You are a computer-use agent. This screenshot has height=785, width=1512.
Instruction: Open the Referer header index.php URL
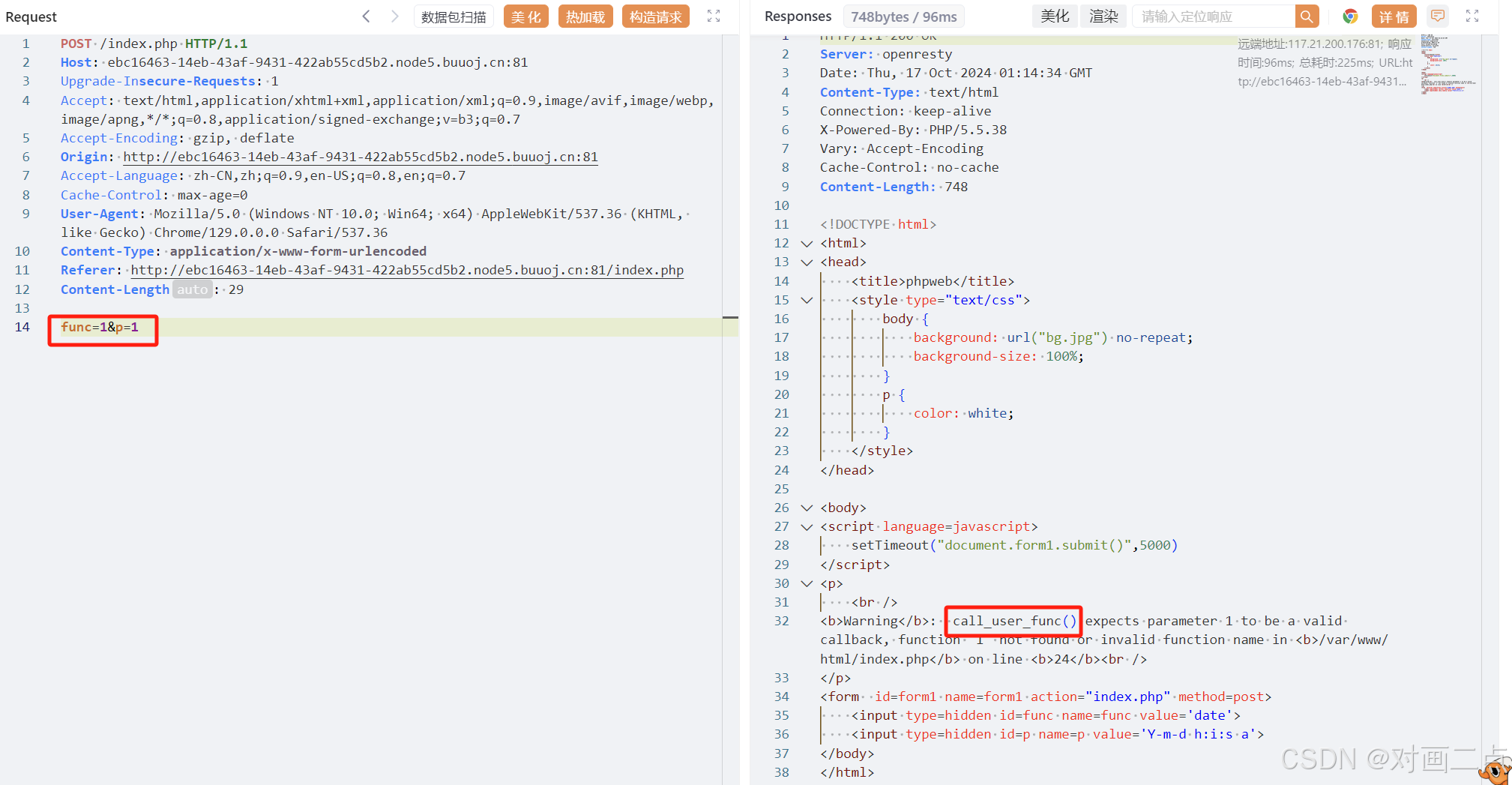tap(407, 270)
